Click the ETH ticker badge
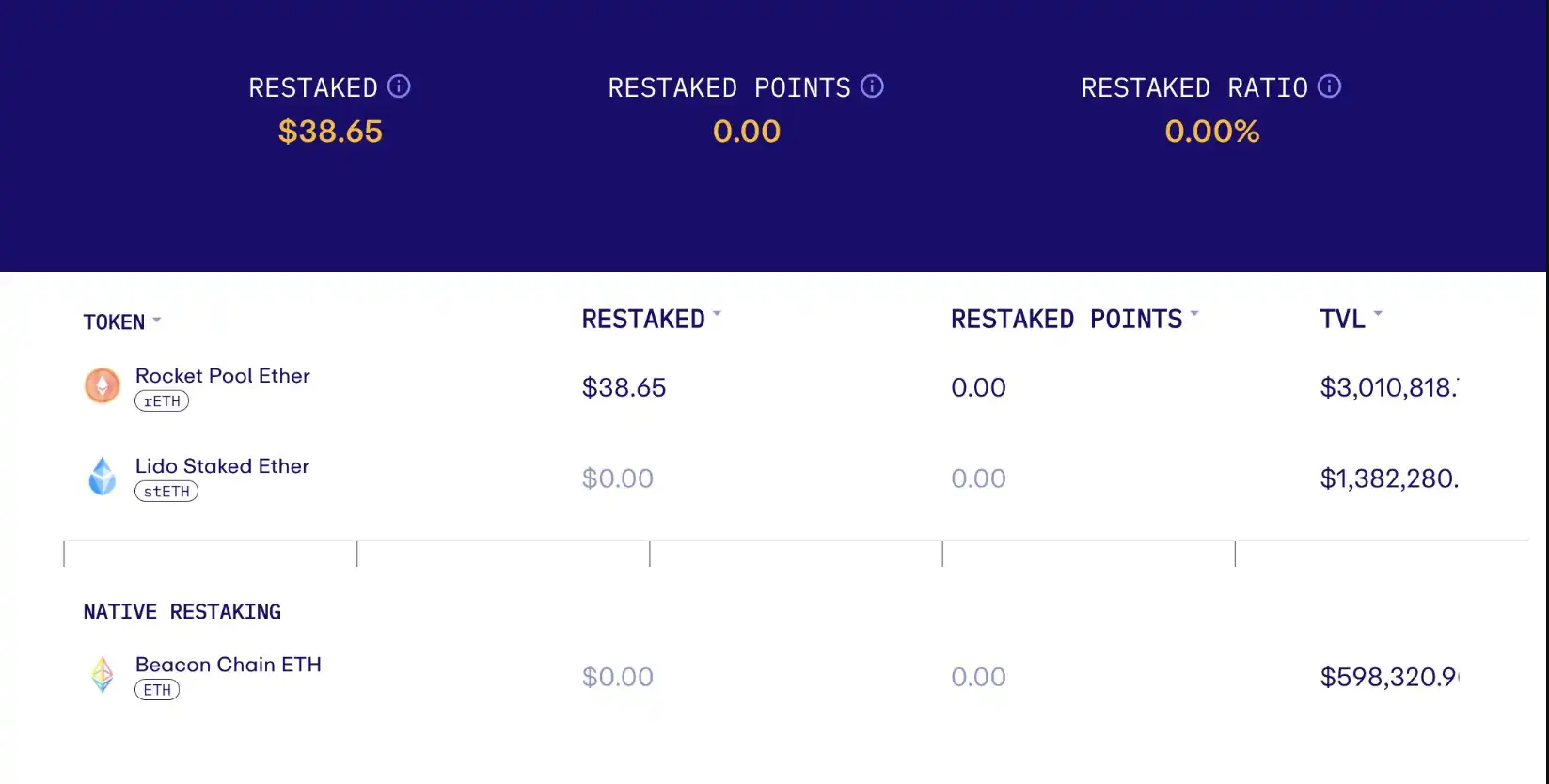1549x784 pixels. point(157,690)
